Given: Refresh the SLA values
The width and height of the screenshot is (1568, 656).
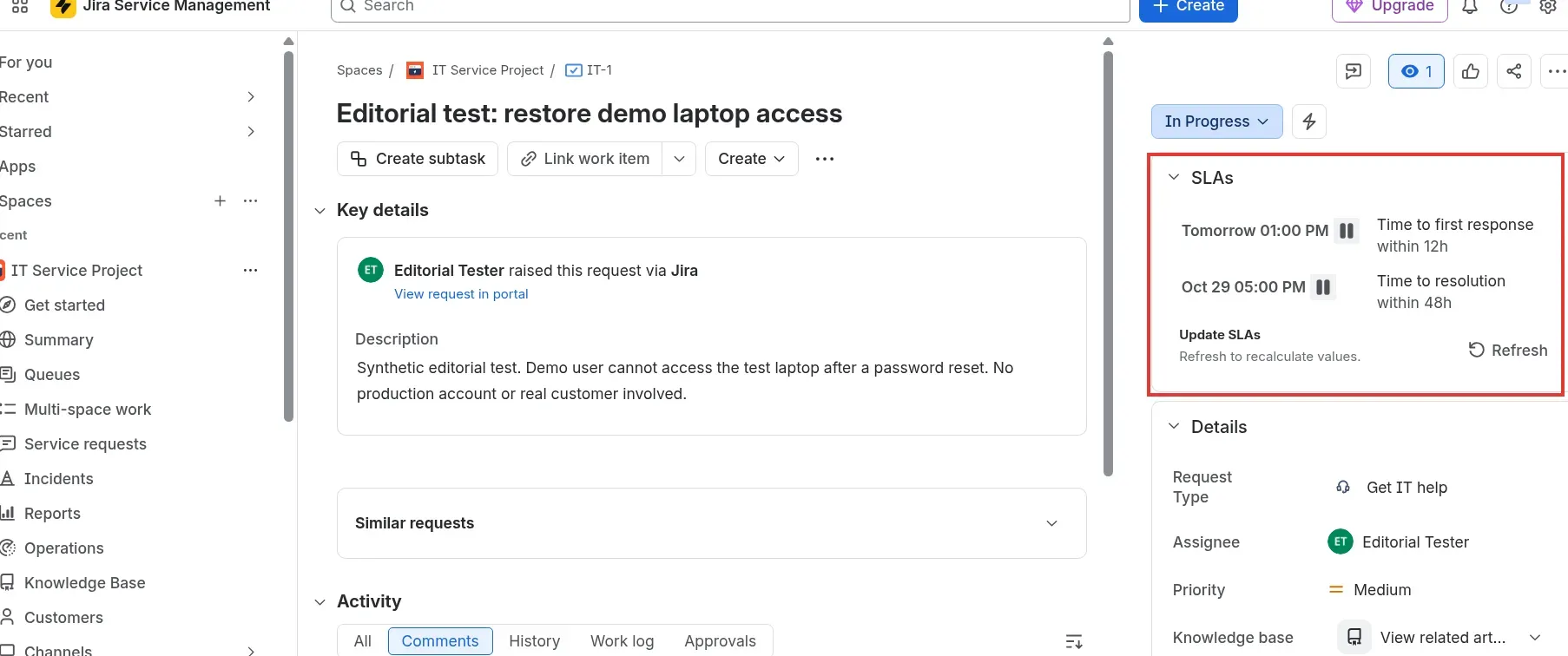Looking at the screenshot, I should click(1508, 351).
